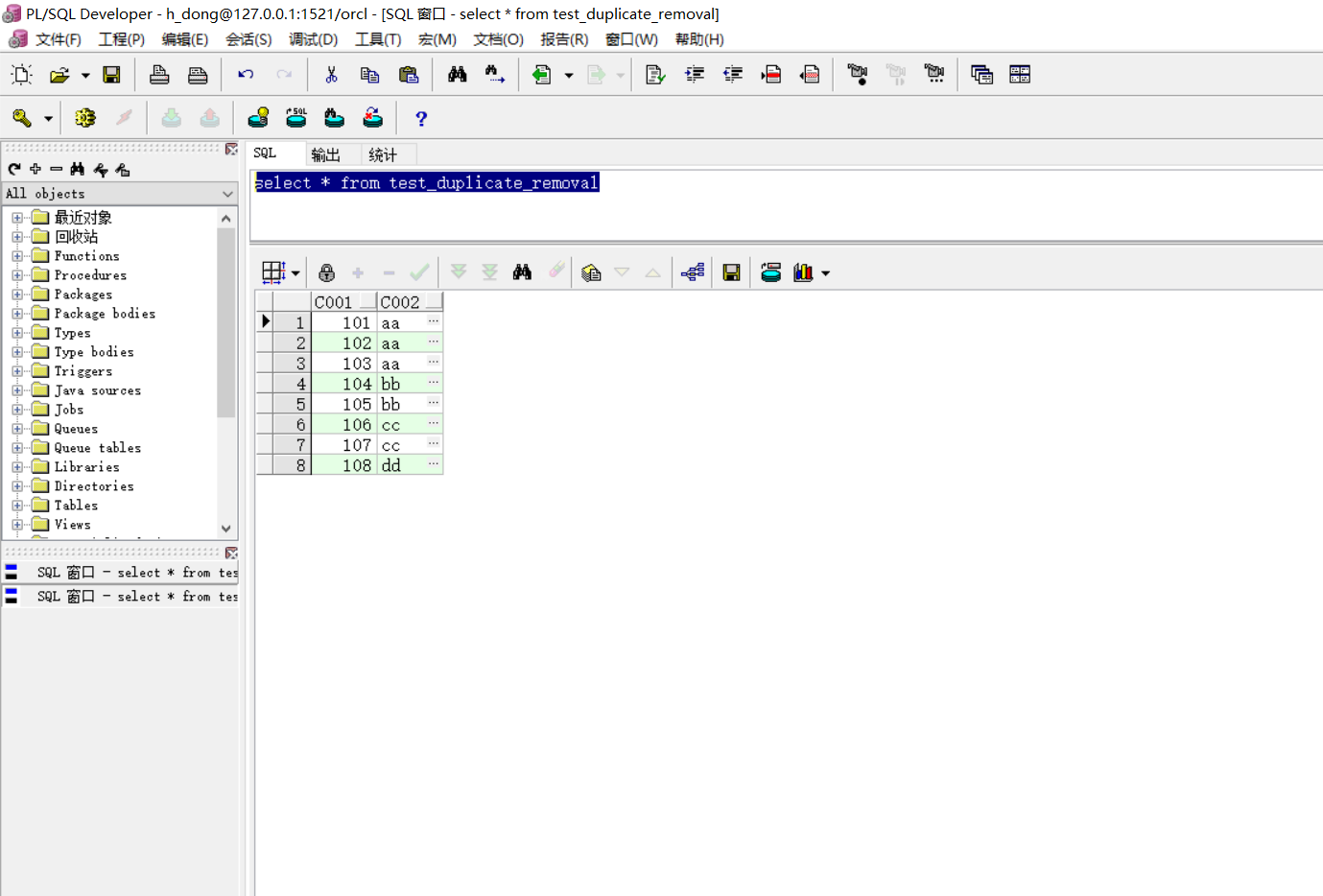The image size is (1323, 896).
Task: Click the binoculars icon in result grid toolbar
Action: point(522,272)
